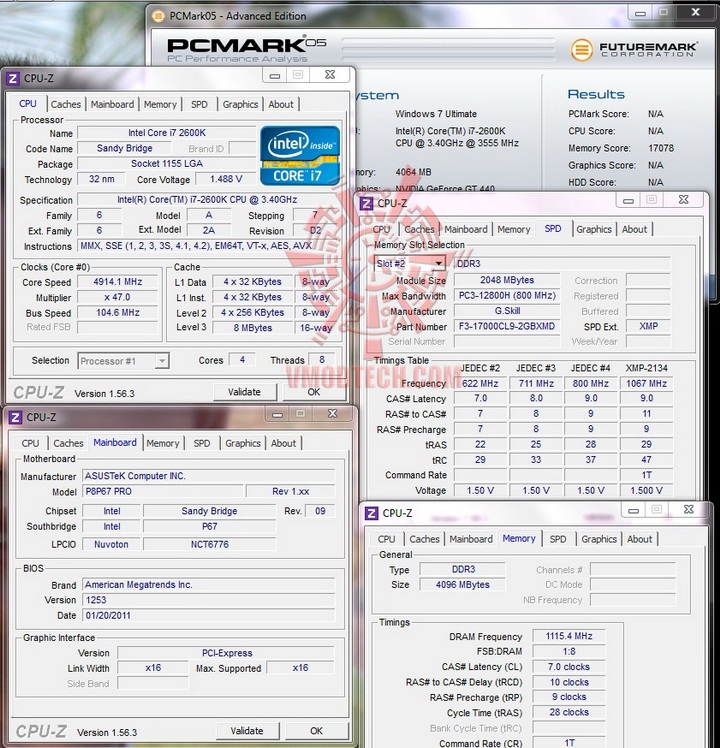720x748 pixels.
Task: Select CPU tab in the Mainboard window
Action: [30, 443]
